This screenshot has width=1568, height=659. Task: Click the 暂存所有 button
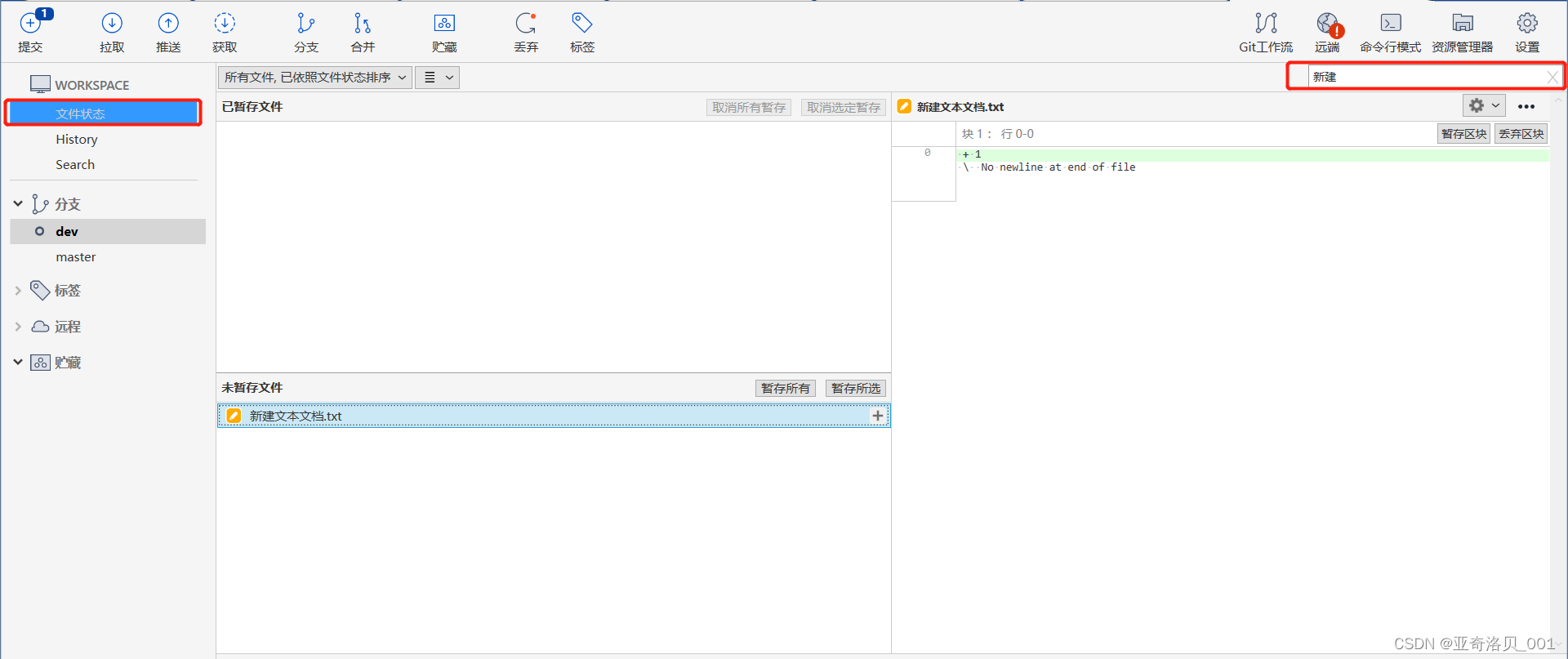pos(786,388)
